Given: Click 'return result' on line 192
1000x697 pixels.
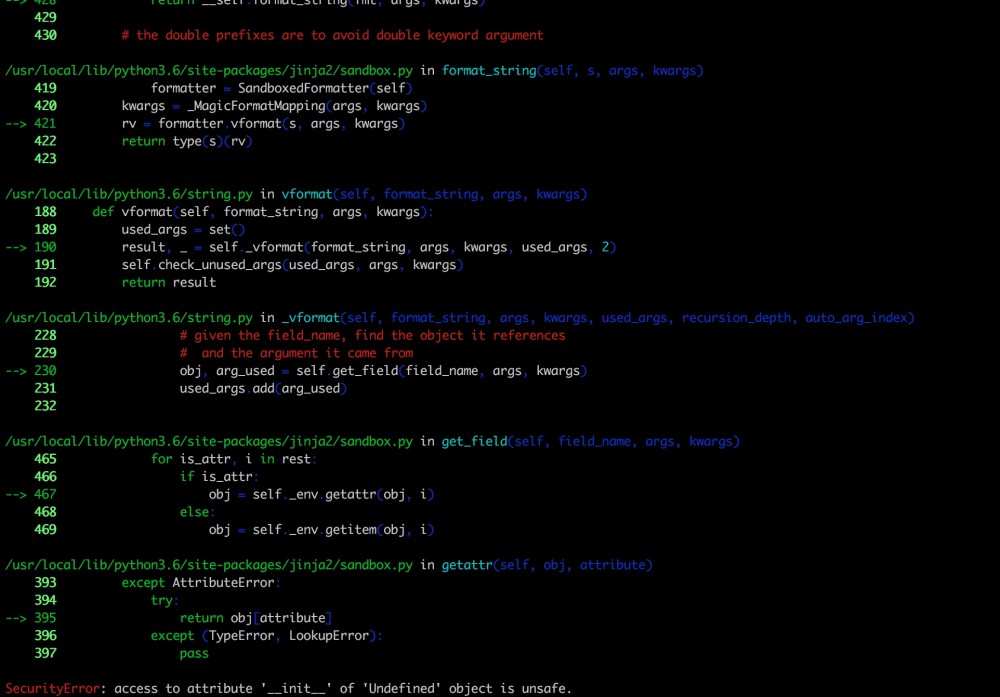Looking at the screenshot, I should pos(169,282).
